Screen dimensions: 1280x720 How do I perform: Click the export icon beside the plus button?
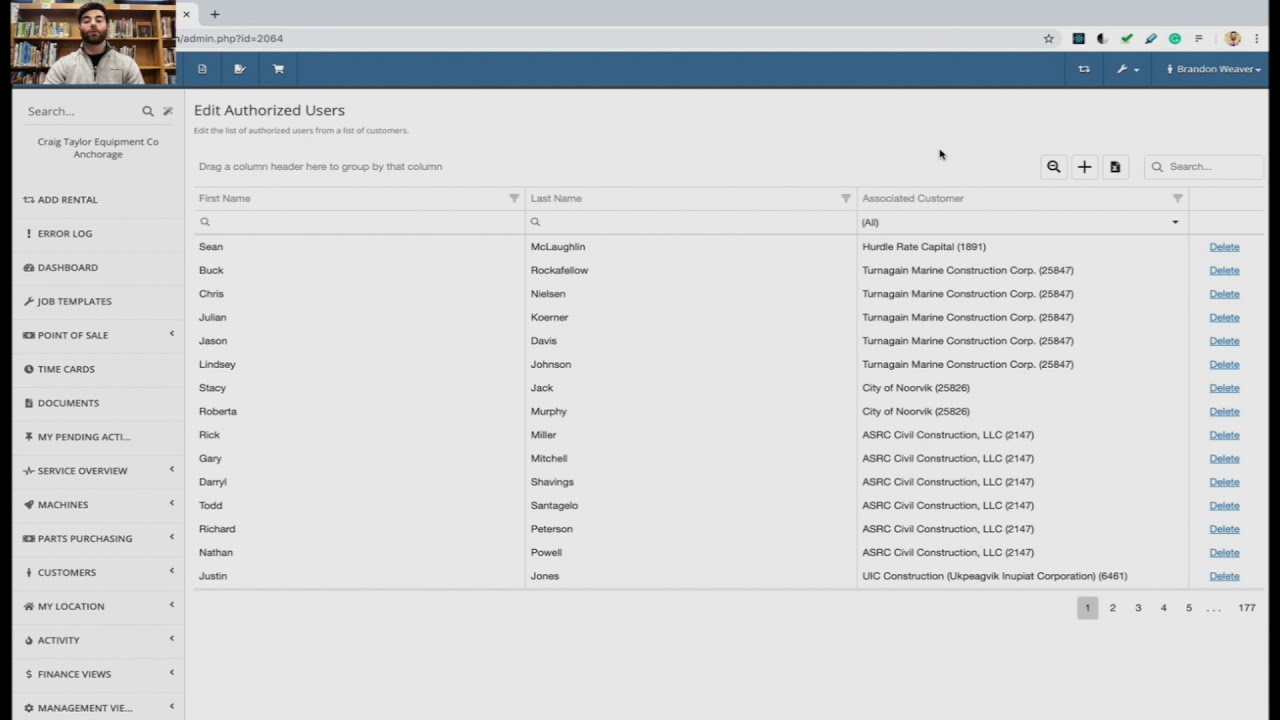[1115, 166]
